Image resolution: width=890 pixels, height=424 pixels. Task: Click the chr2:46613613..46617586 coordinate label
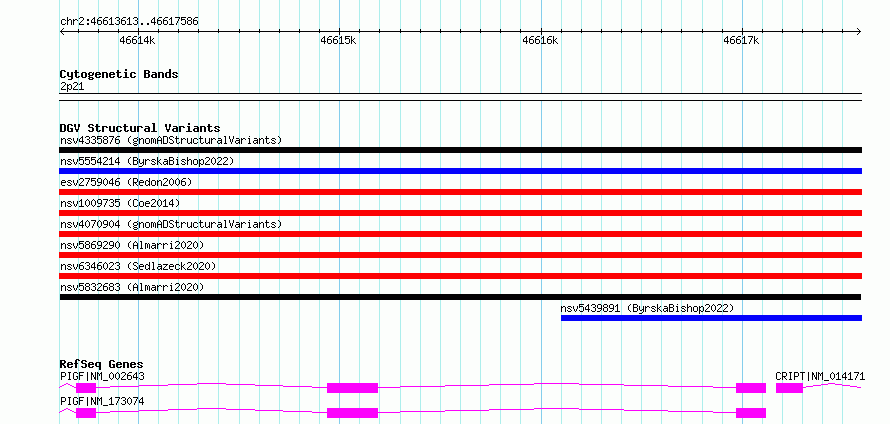129,22
